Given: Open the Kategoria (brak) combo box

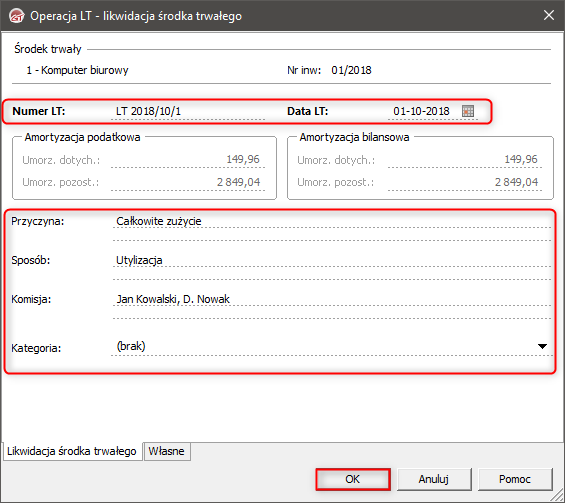Looking at the screenshot, I should click(332, 346).
